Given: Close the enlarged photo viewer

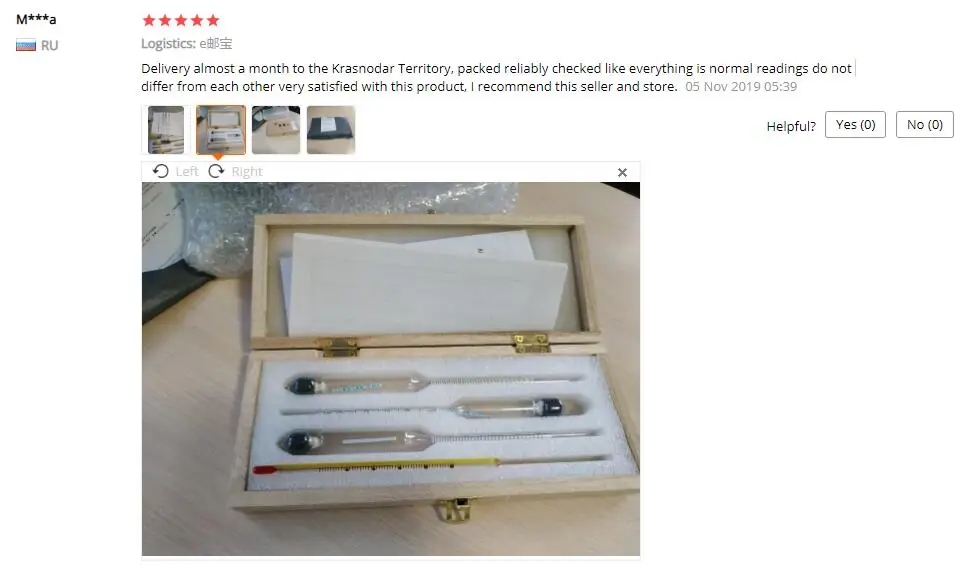Looking at the screenshot, I should (x=622, y=172).
